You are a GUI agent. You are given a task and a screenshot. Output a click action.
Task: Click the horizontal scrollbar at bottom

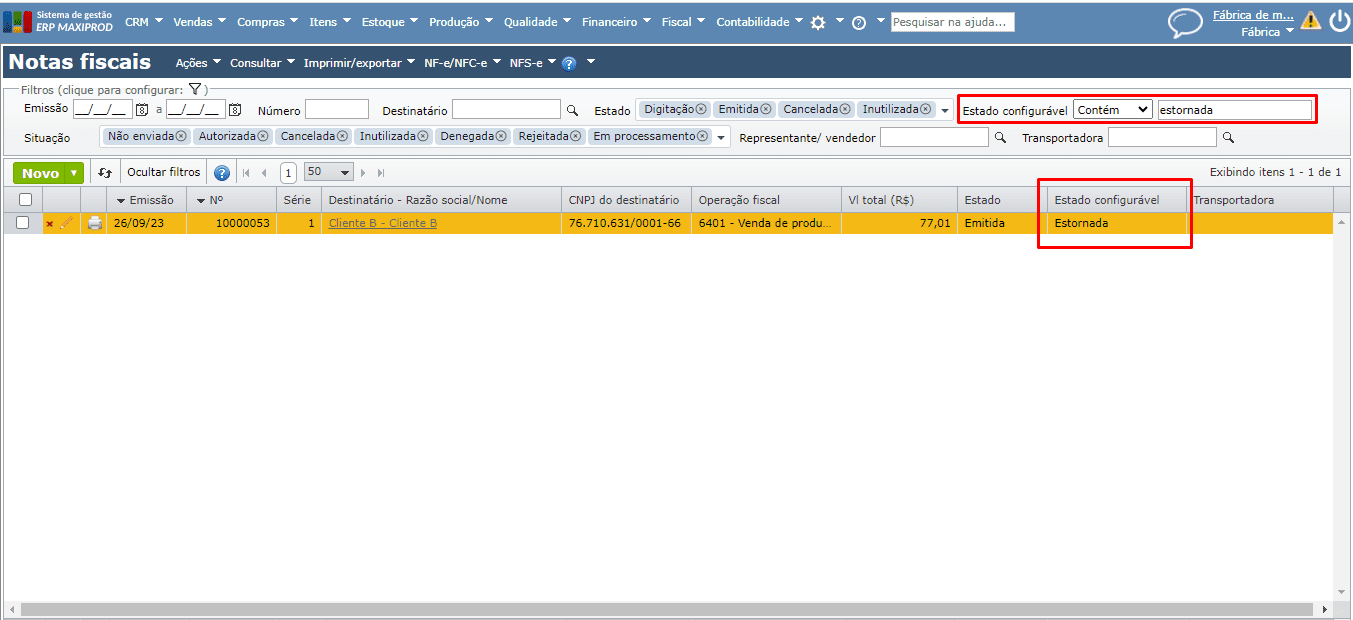(668, 609)
